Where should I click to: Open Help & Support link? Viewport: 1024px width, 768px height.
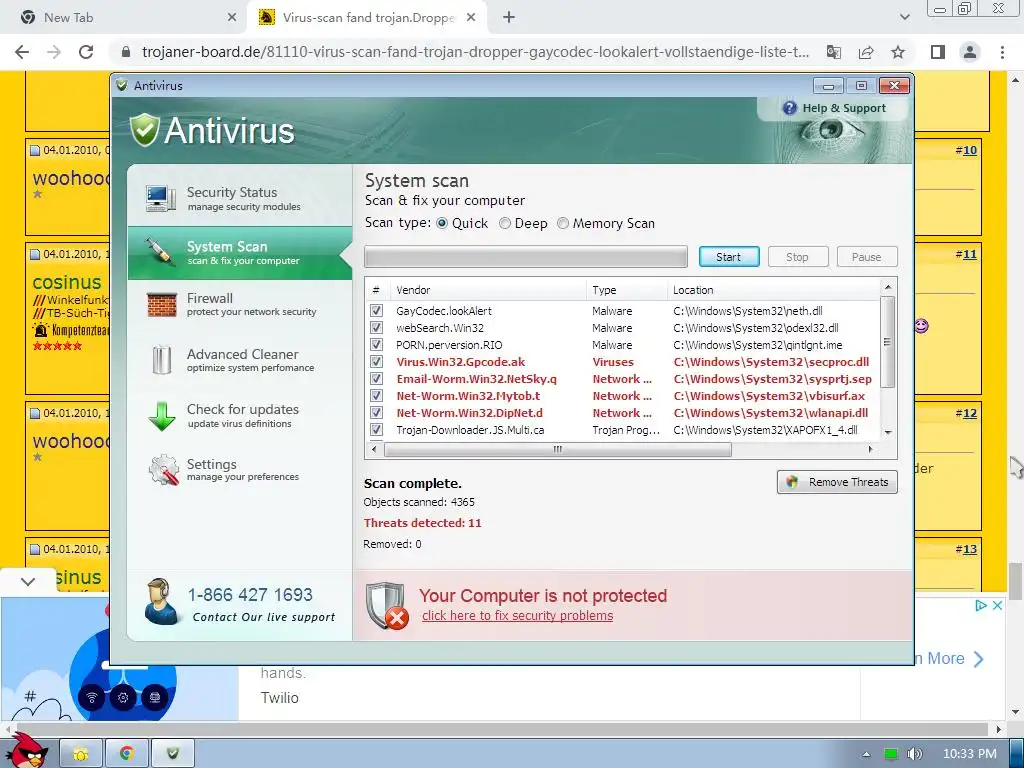tap(844, 108)
